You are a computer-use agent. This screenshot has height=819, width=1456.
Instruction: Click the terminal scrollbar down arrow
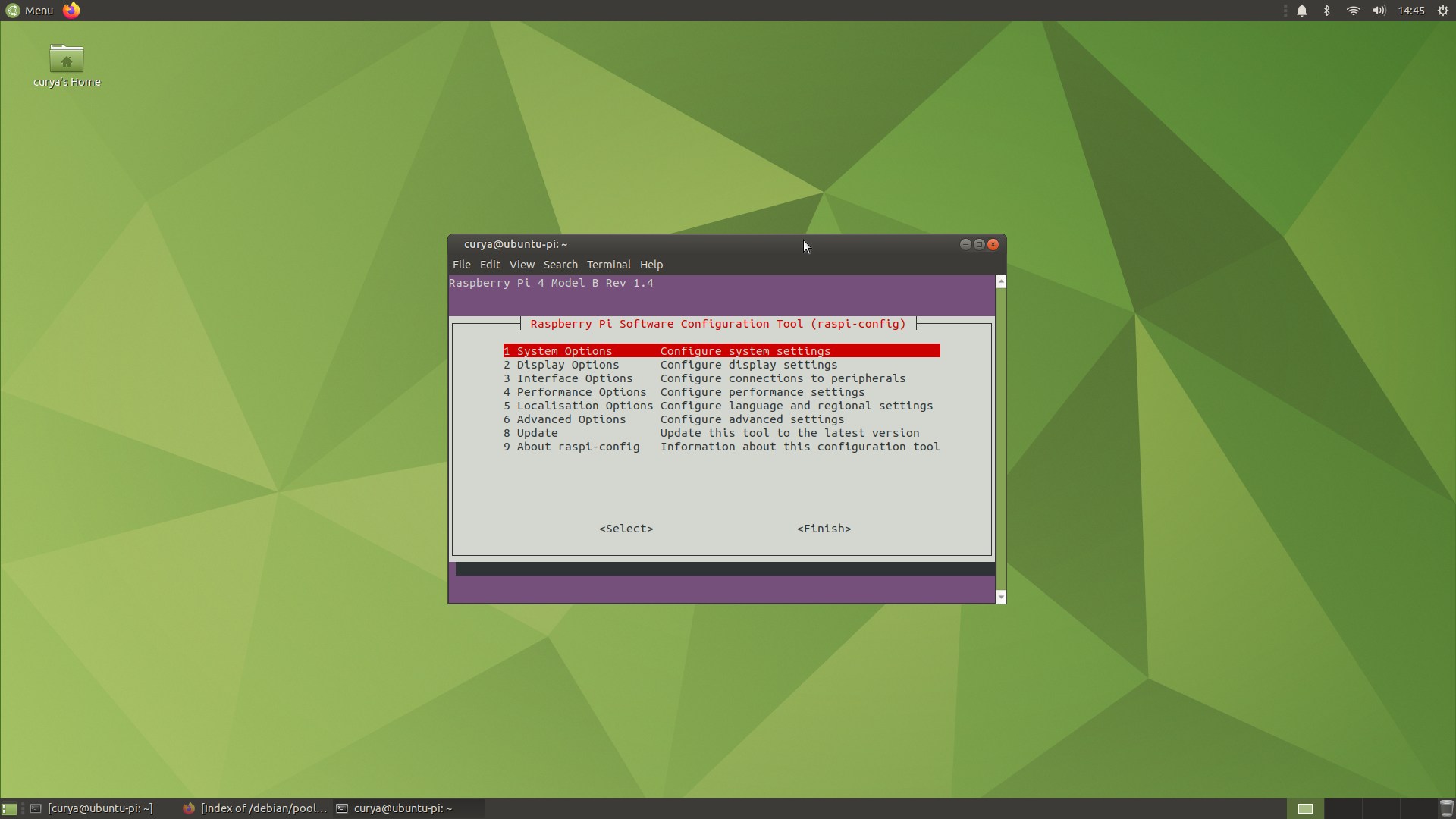[x=1001, y=598]
